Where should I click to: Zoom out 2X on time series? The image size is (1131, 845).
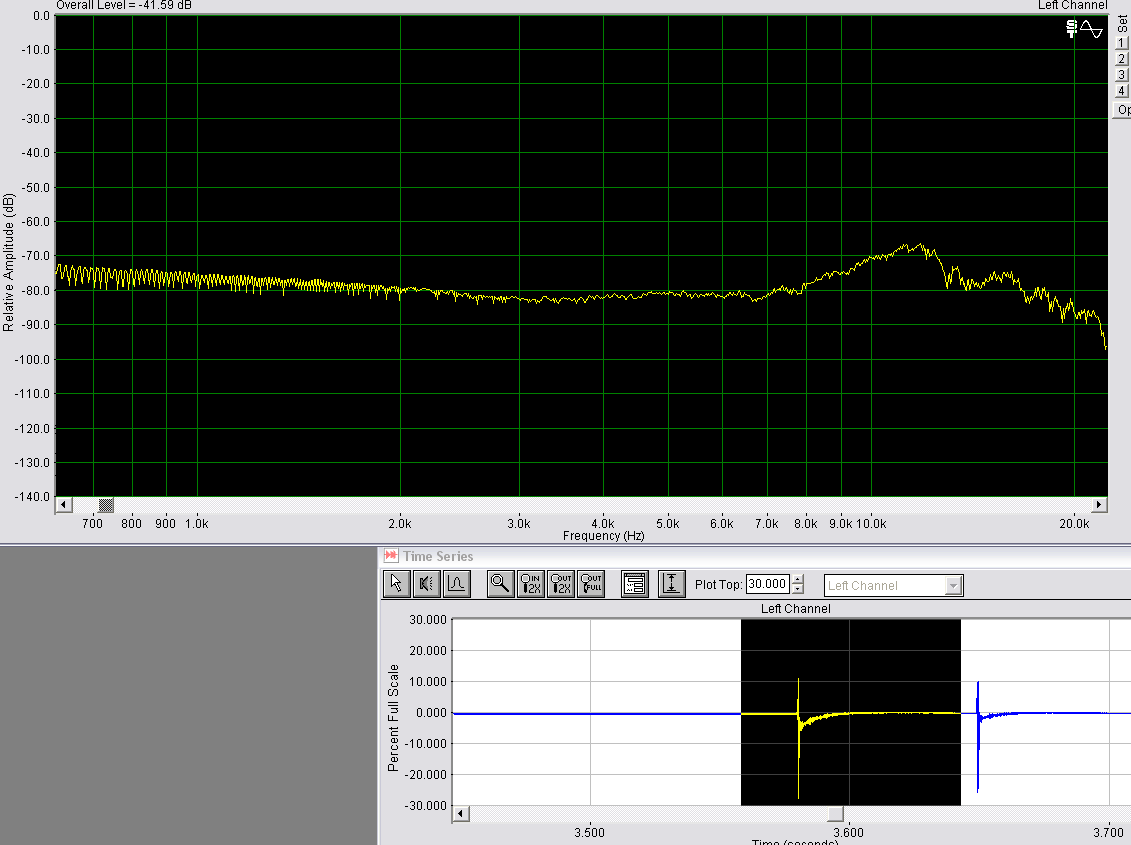coord(561,584)
